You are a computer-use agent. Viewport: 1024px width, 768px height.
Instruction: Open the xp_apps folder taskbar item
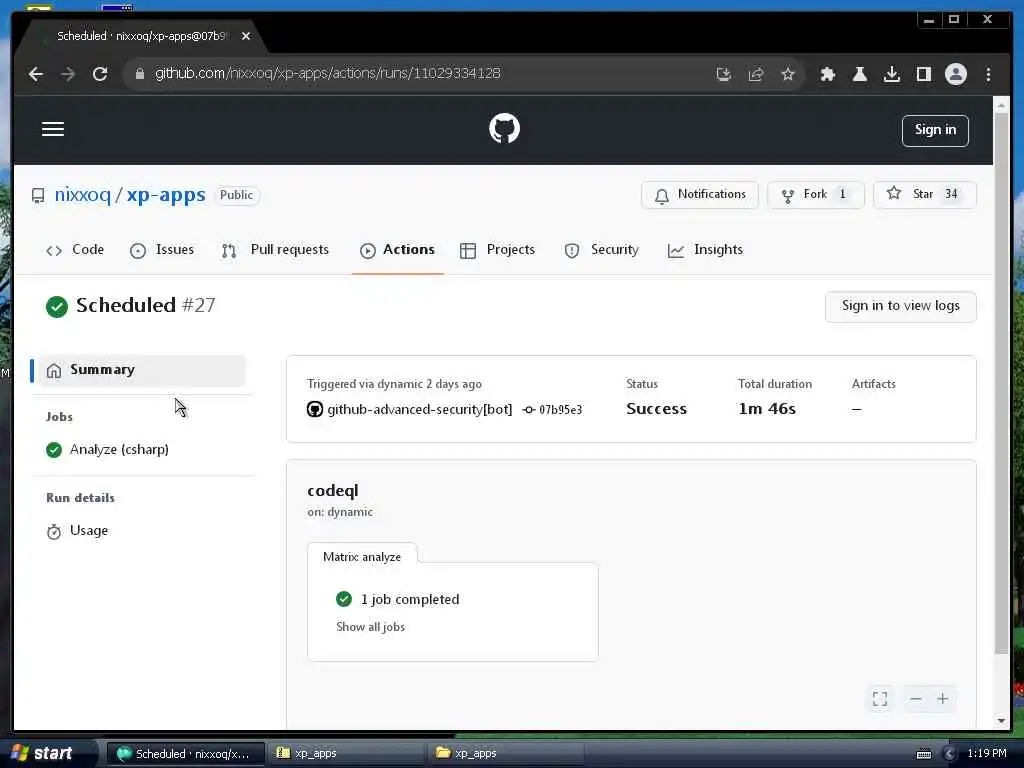click(x=507, y=754)
